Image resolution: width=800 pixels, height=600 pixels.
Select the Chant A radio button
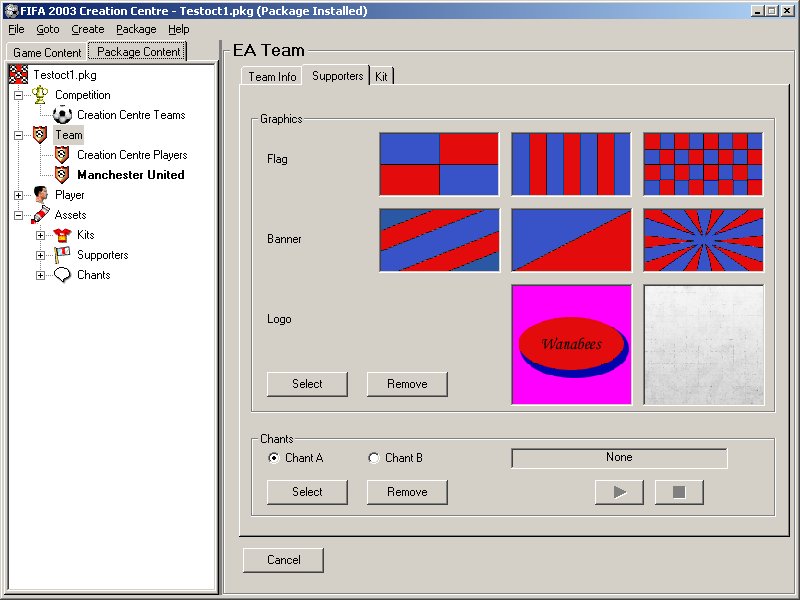pos(273,458)
